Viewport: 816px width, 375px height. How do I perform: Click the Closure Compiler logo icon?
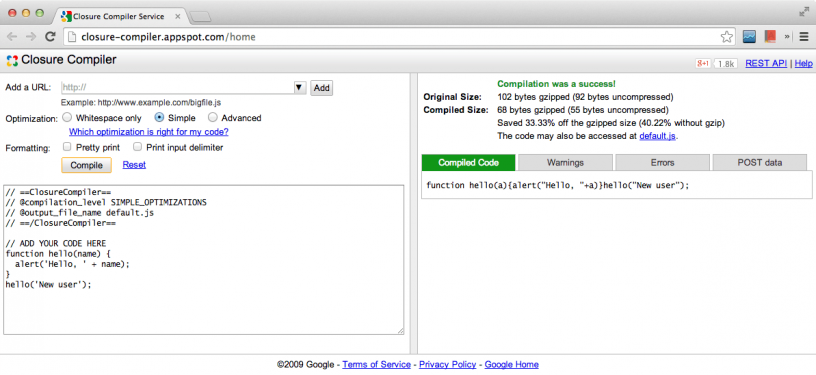click(x=12, y=61)
